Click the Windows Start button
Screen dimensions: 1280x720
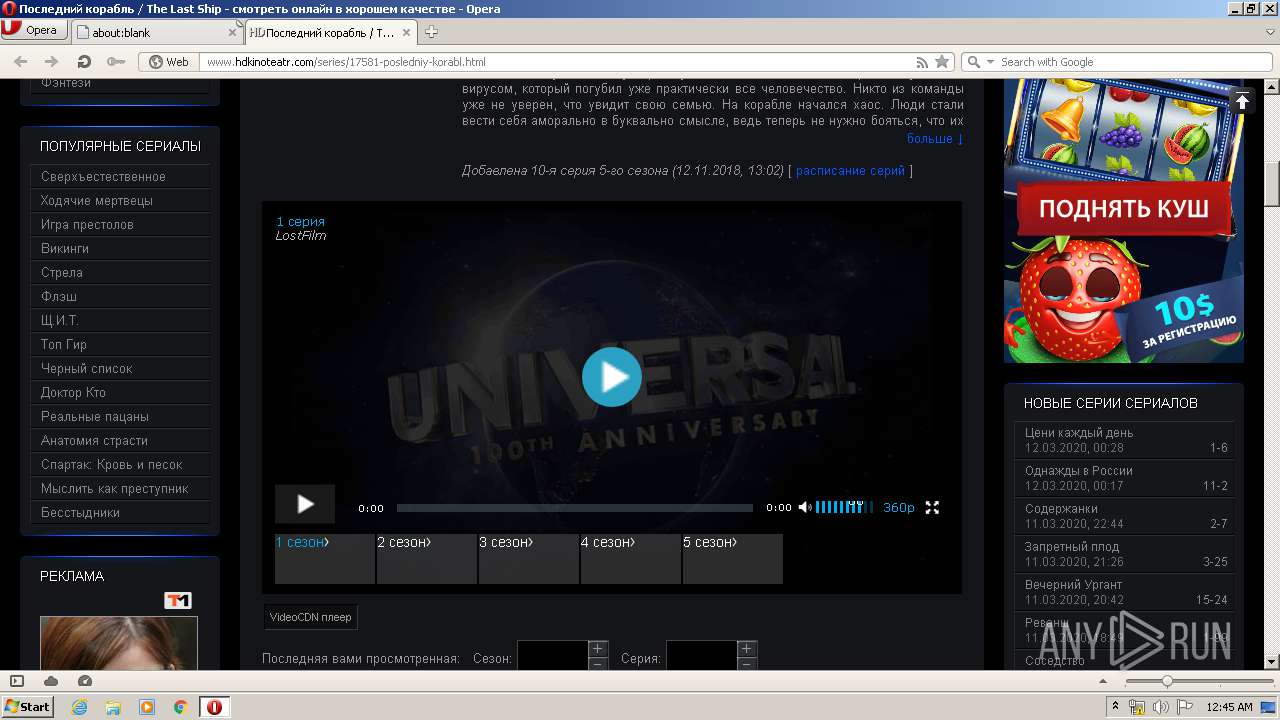[27, 706]
